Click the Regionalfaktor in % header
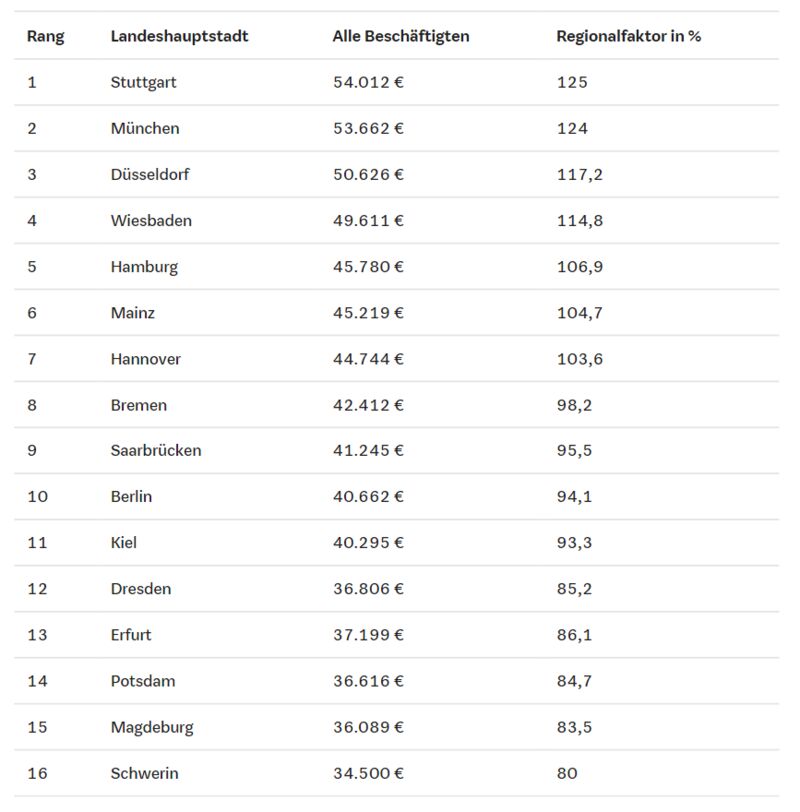This screenshot has height=812, width=800. [628, 36]
